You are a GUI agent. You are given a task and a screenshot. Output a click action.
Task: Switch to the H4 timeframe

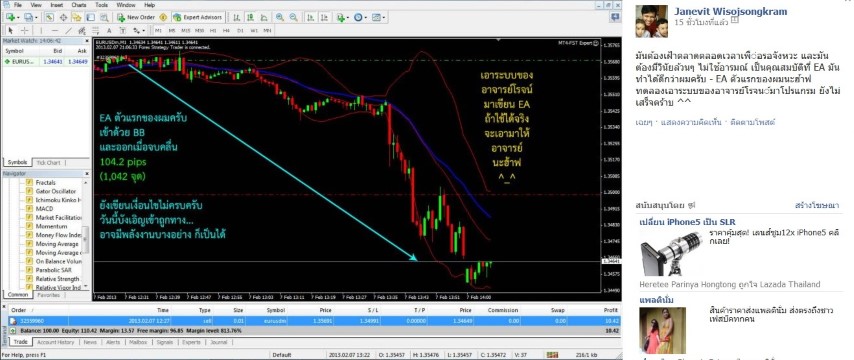226,30
